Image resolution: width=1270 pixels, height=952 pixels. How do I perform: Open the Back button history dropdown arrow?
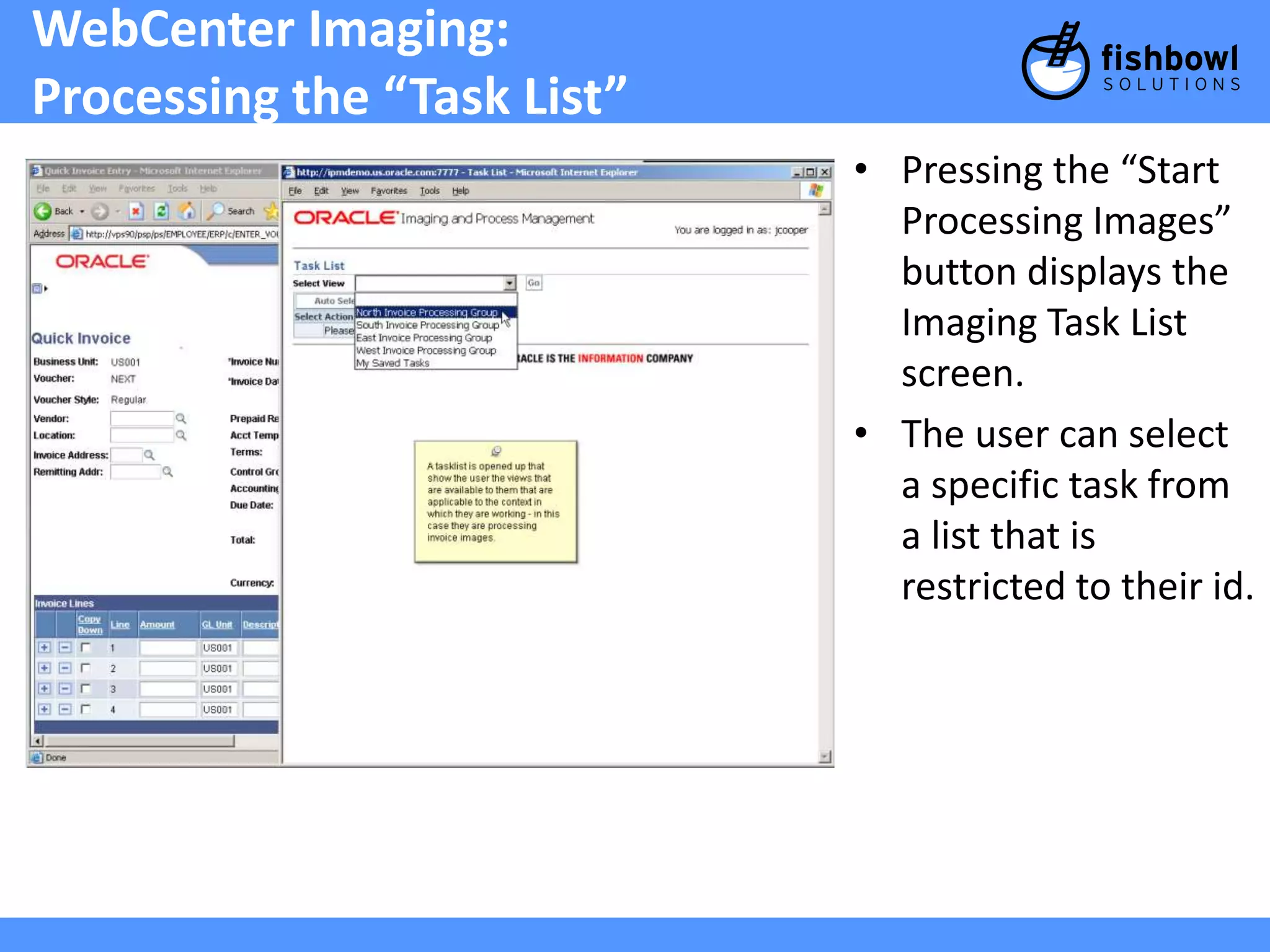(x=81, y=212)
